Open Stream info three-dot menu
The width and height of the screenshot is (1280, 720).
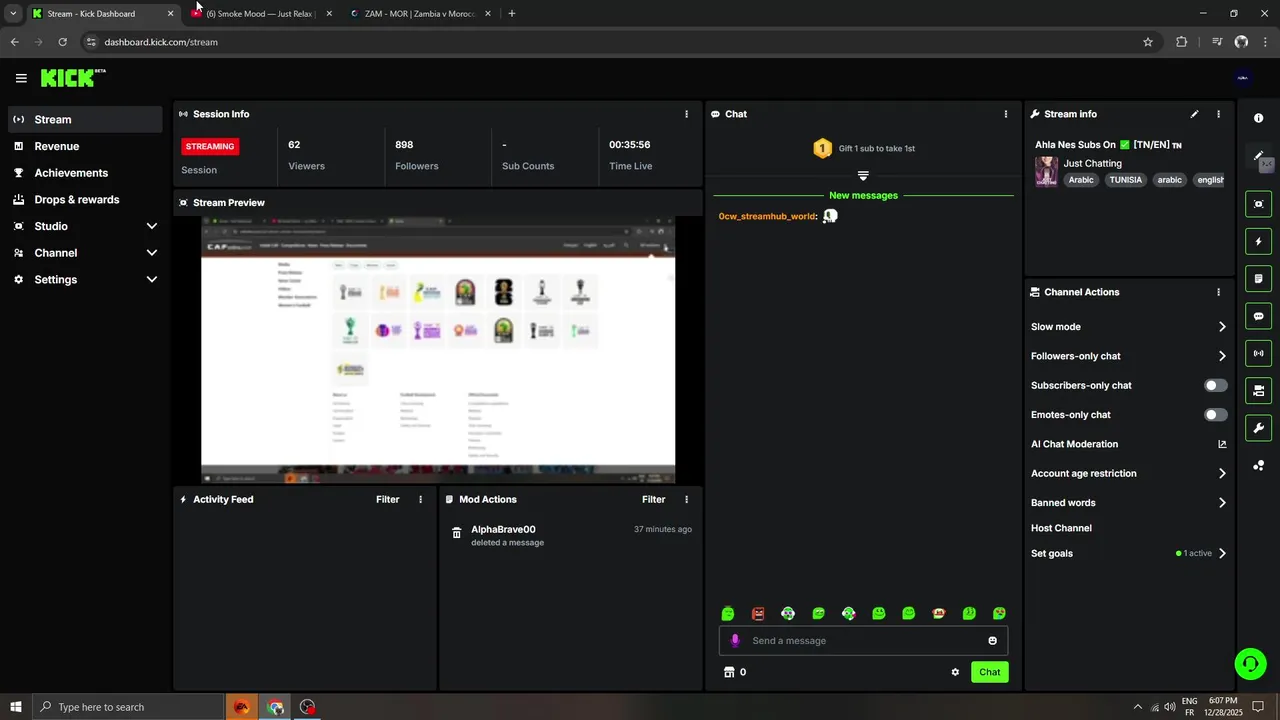[1218, 114]
